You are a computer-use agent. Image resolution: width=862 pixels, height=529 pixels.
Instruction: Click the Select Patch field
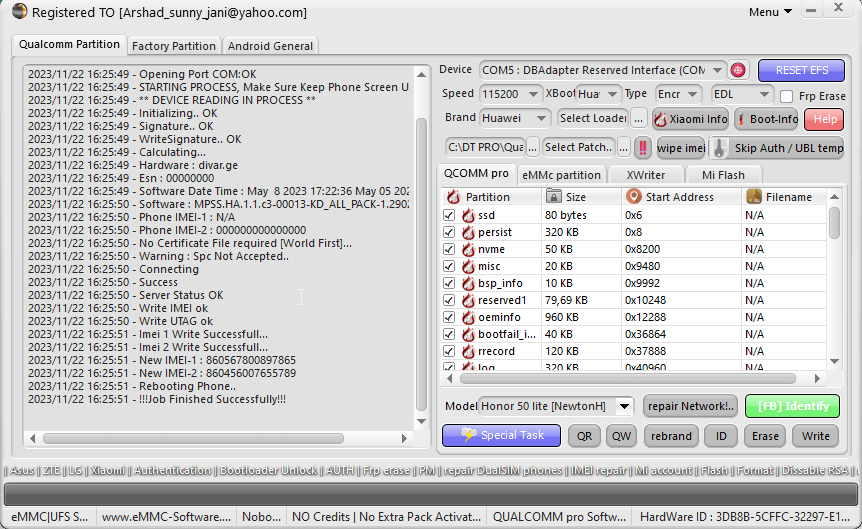click(578, 147)
